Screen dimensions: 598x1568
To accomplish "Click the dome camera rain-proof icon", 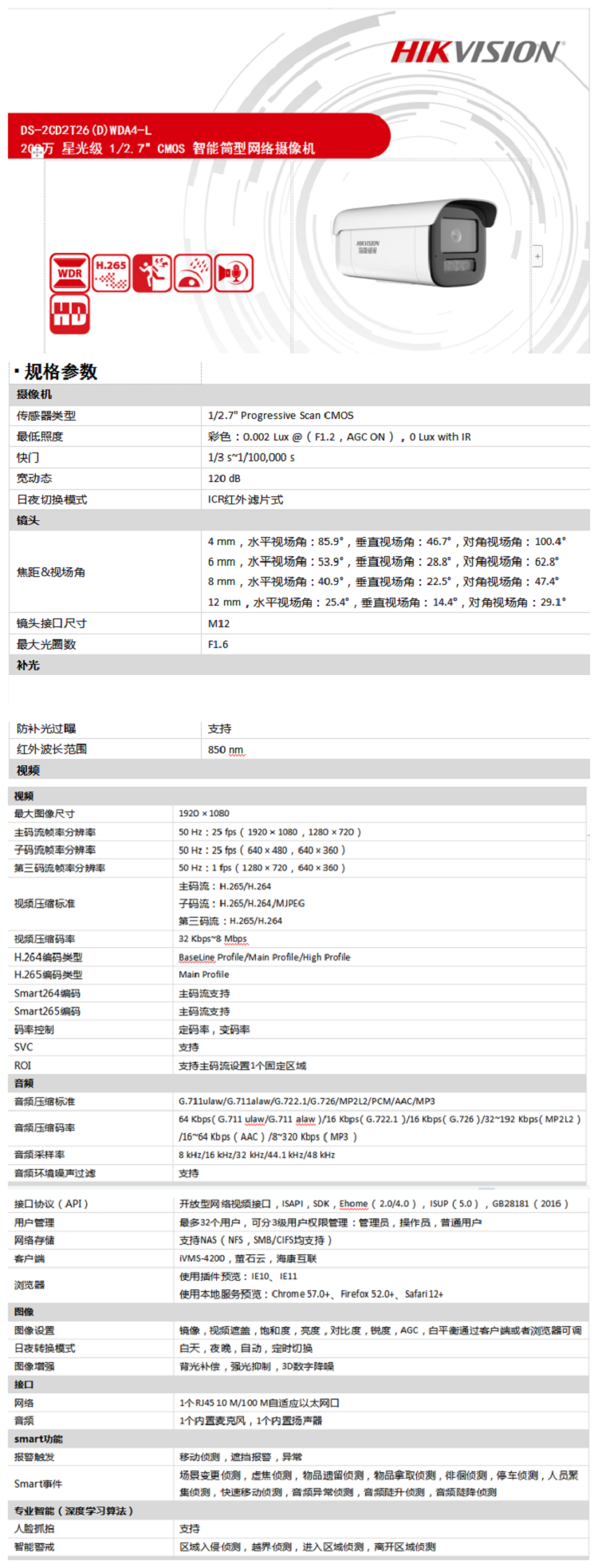I will [x=193, y=272].
